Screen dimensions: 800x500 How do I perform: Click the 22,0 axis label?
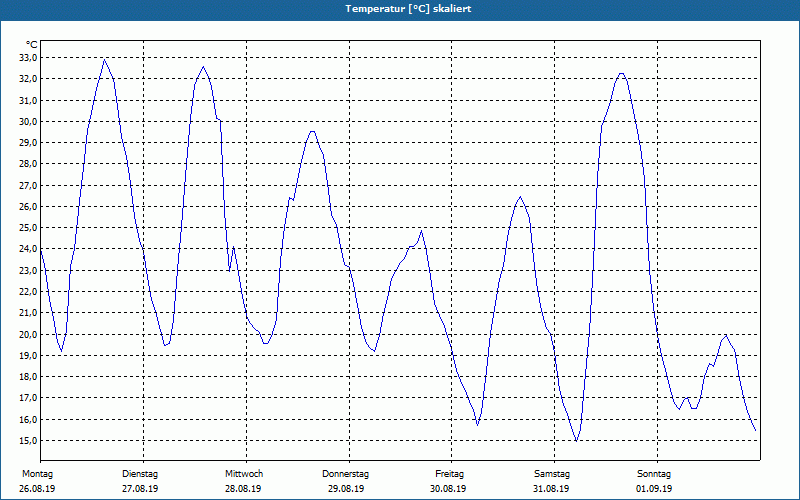pos(28,292)
